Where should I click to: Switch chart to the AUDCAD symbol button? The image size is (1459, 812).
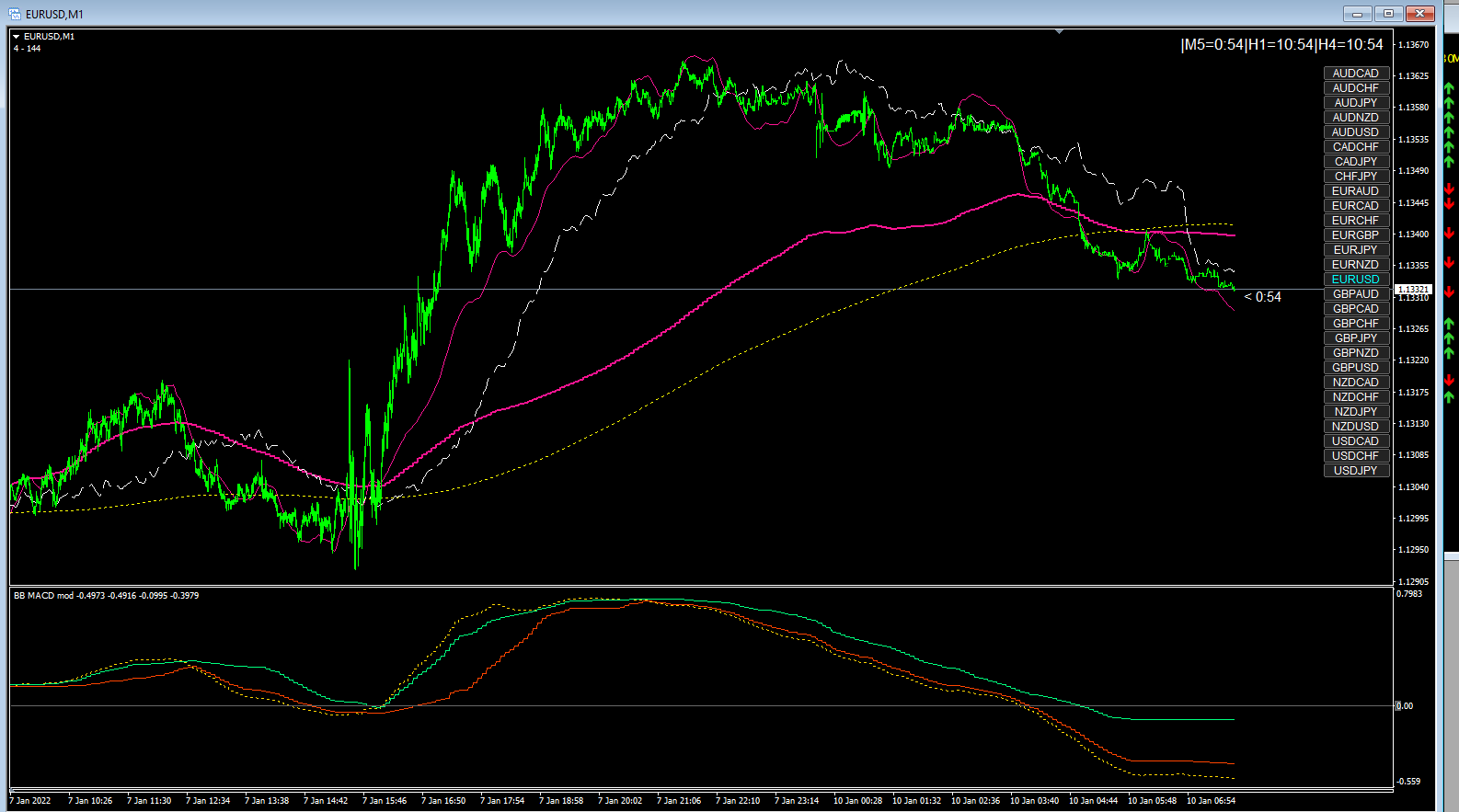pos(1356,74)
